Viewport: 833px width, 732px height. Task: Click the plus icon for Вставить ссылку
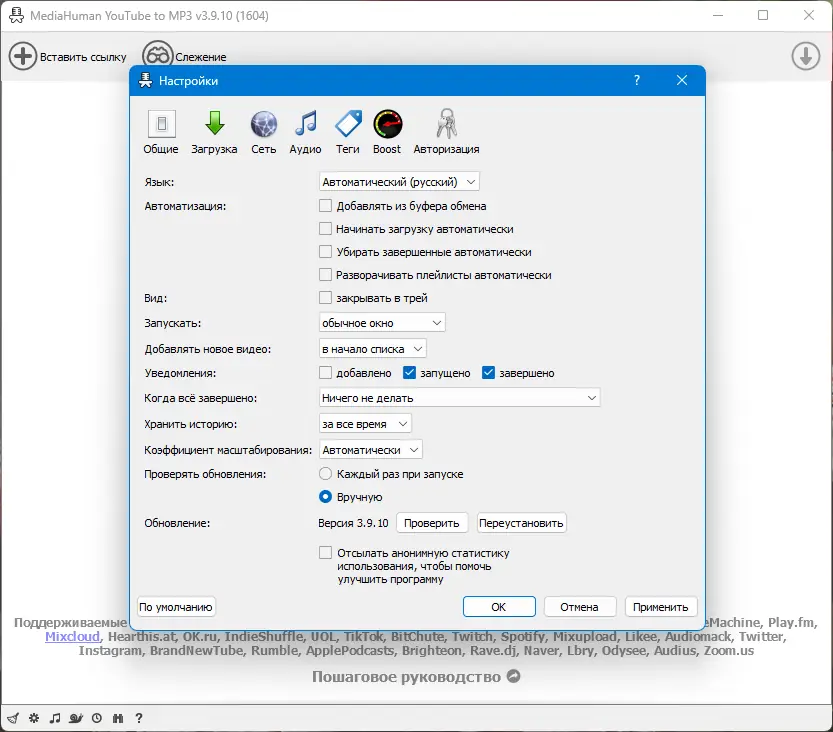click(23, 56)
